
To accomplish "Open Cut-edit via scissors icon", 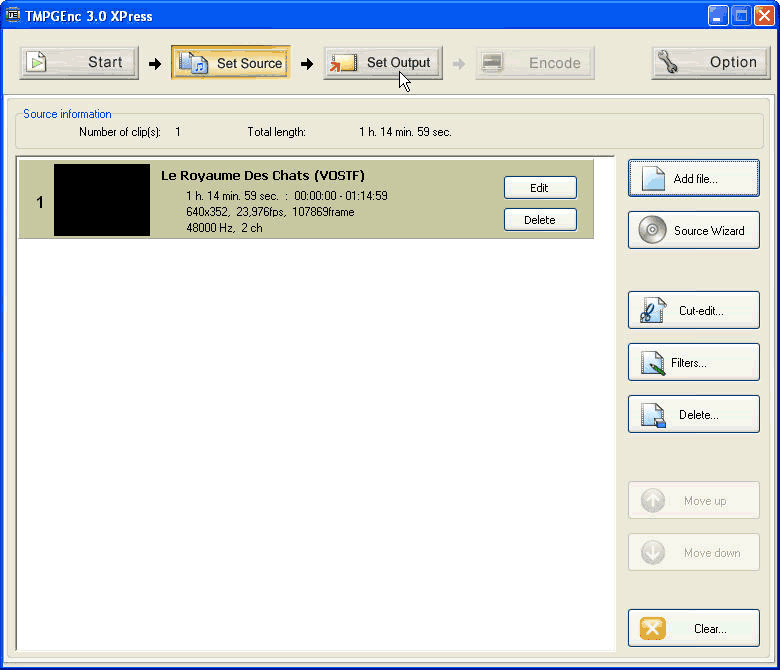I will (652, 311).
